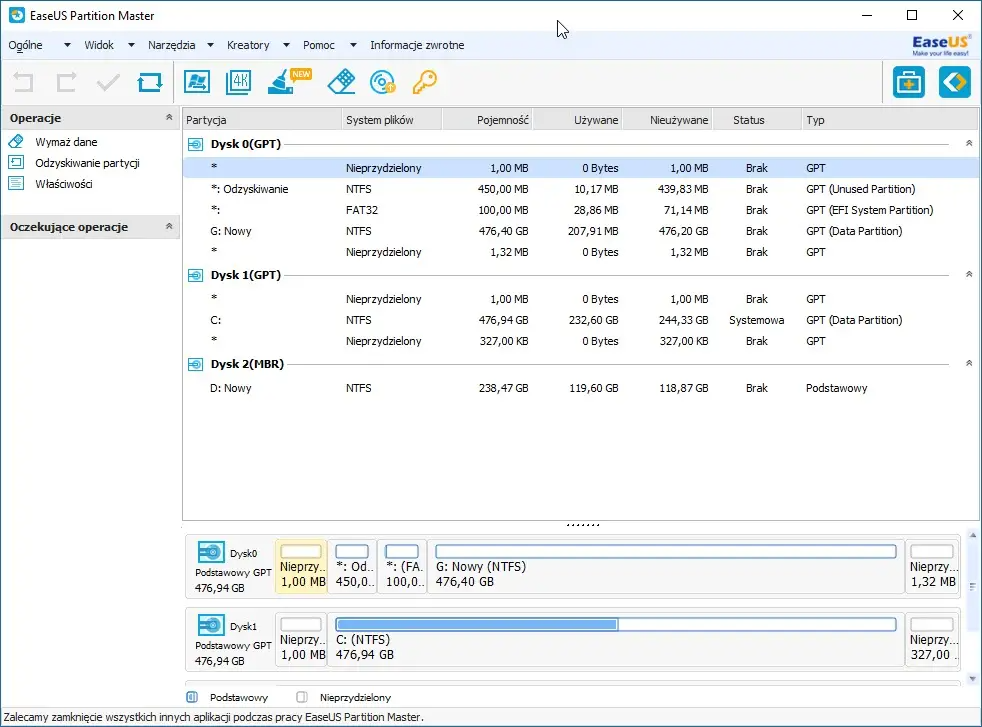
Task: Open the Migrate OS toolbar icon
Action: (x=197, y=82)
